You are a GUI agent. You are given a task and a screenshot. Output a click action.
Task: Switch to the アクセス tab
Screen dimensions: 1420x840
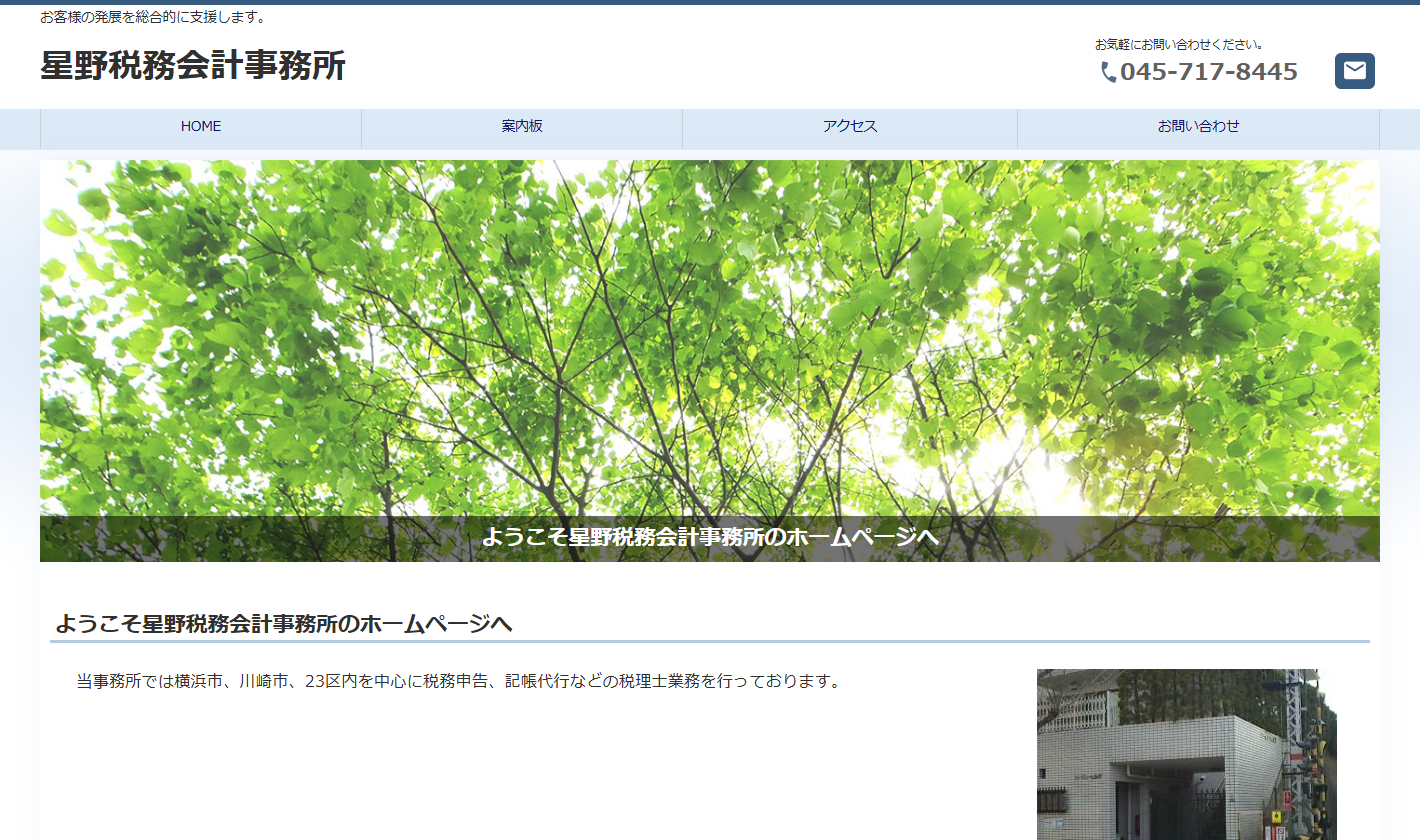point(849,127)
